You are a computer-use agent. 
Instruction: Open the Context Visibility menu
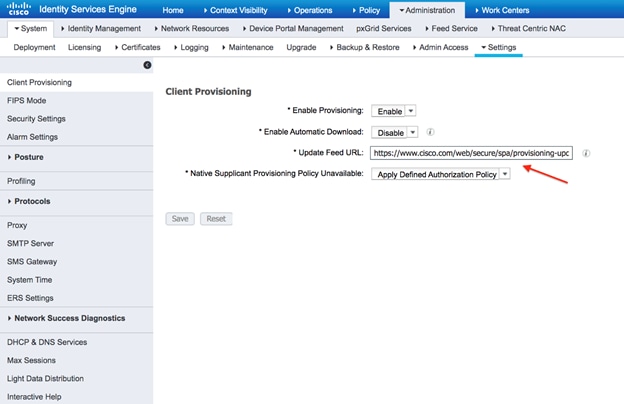pos(235,10)
